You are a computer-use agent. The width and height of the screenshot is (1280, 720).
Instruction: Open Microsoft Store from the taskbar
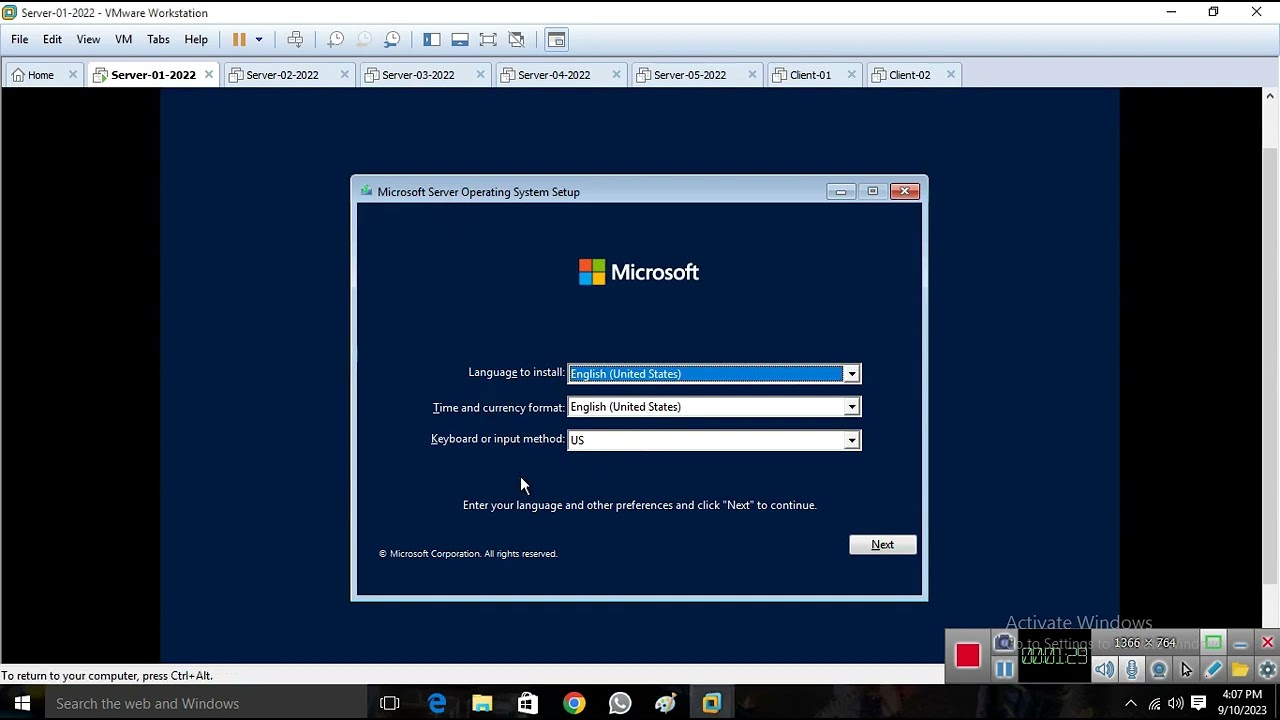tap(528, 704)
